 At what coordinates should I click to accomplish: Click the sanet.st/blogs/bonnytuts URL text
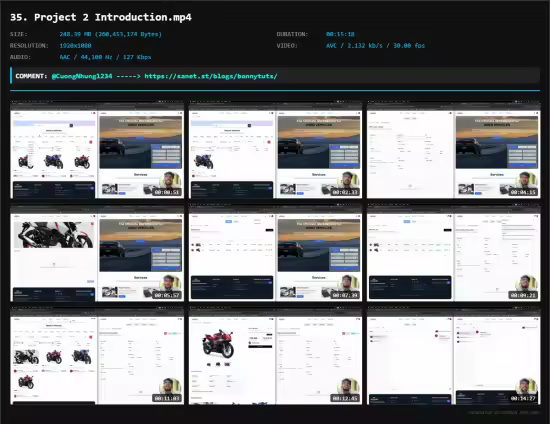pyautogui.click(x=211, y=76)
